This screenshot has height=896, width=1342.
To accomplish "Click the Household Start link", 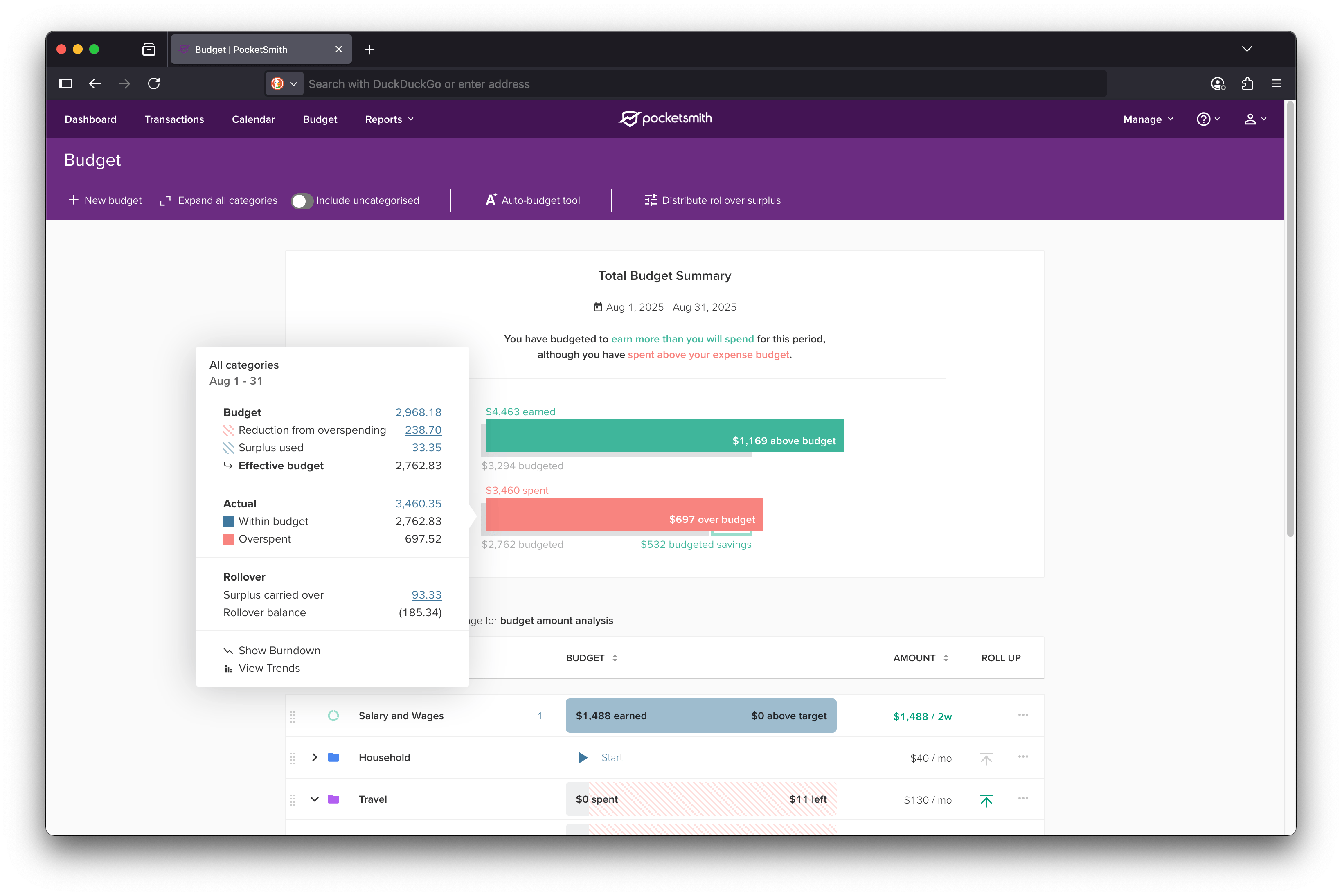I will click(x=611, y=757).
